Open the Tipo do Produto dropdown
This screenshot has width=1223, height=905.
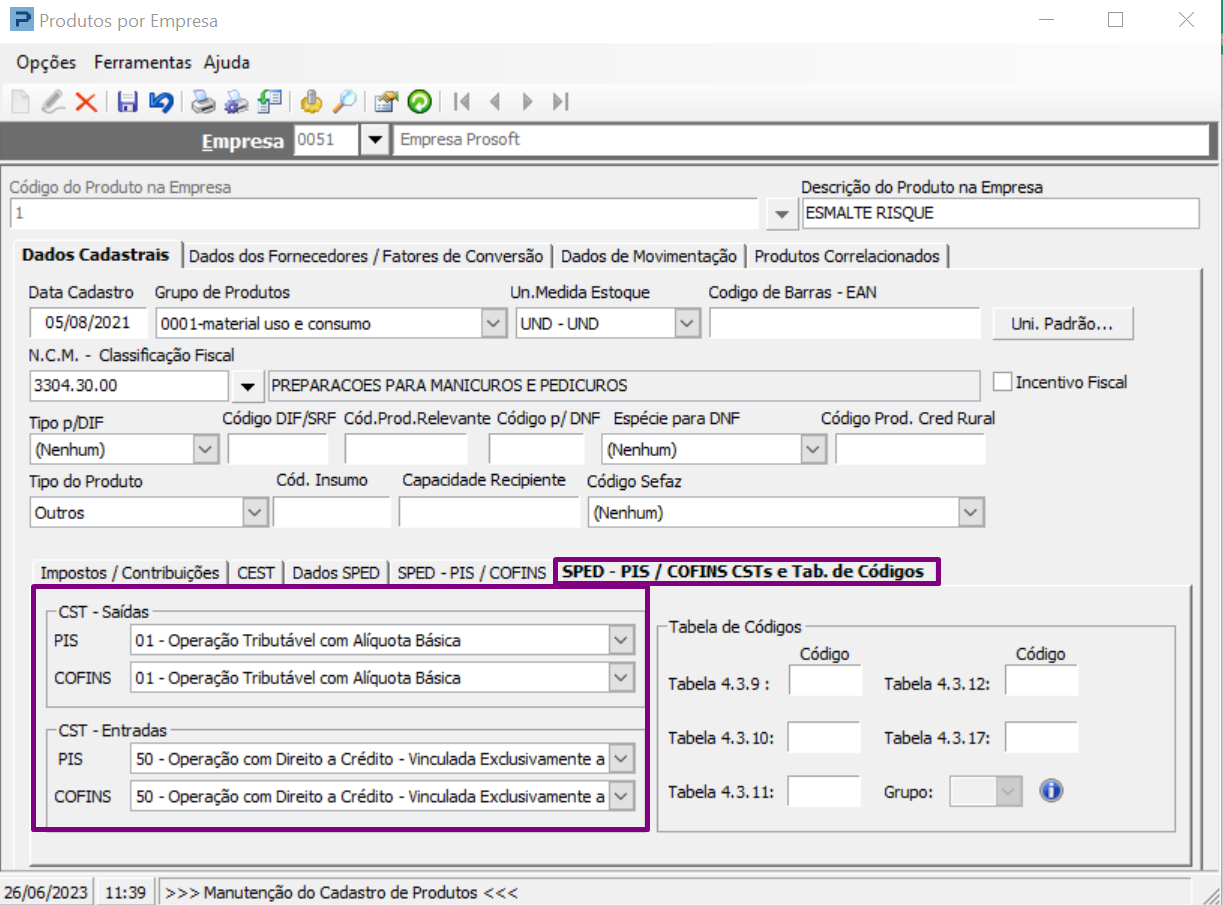[255, 512]
